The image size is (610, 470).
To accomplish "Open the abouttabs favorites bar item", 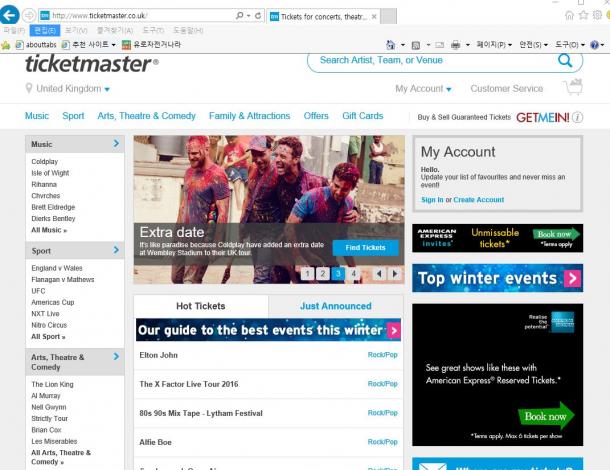I will point(36,45).
